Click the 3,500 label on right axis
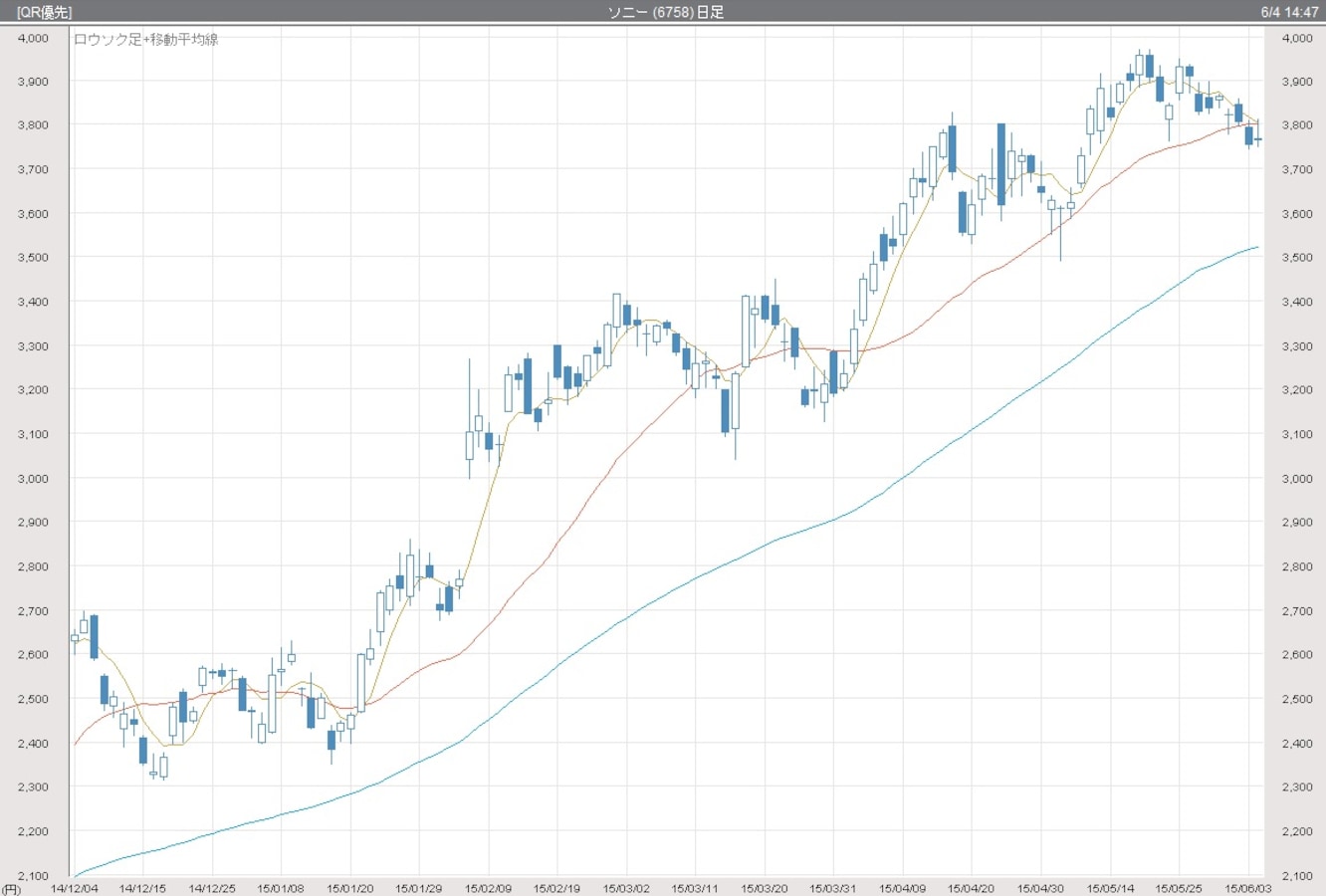 (x=1297, y=258)
